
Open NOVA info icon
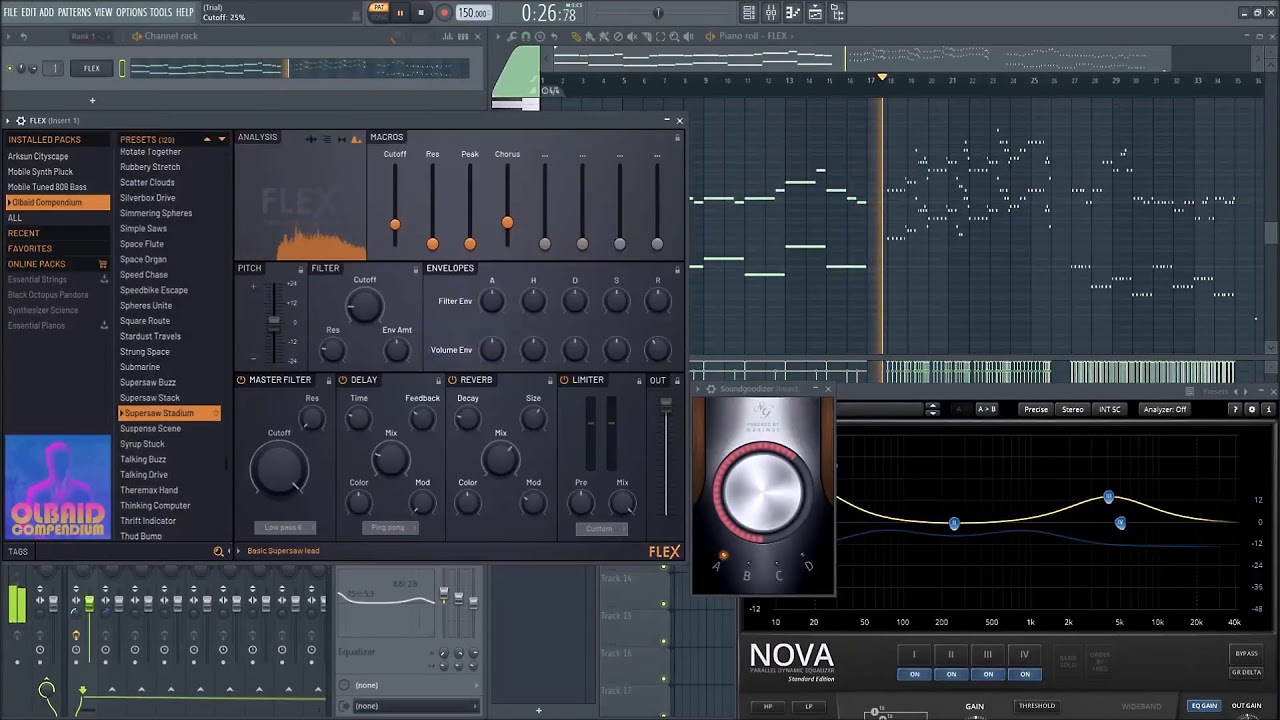point(1269,409)
